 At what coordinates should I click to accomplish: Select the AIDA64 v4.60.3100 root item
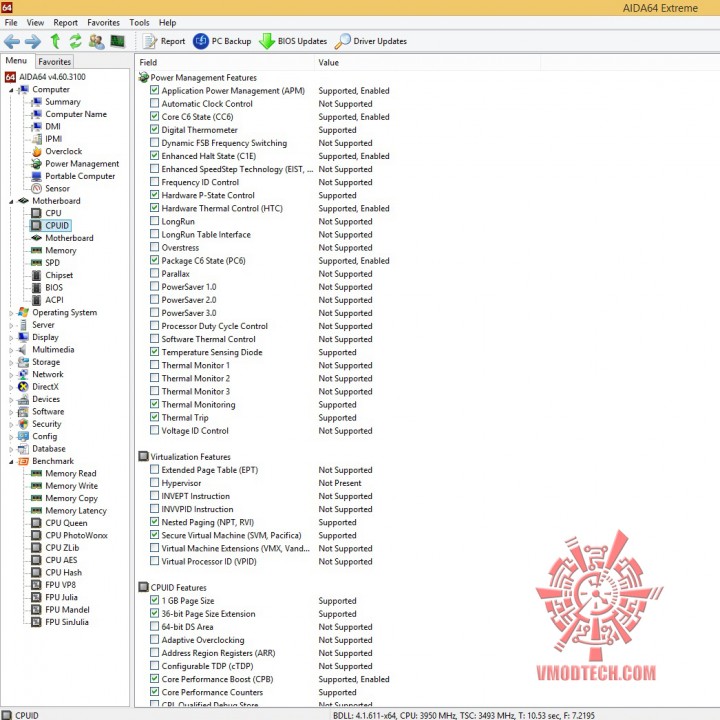(x=45, y=77)
